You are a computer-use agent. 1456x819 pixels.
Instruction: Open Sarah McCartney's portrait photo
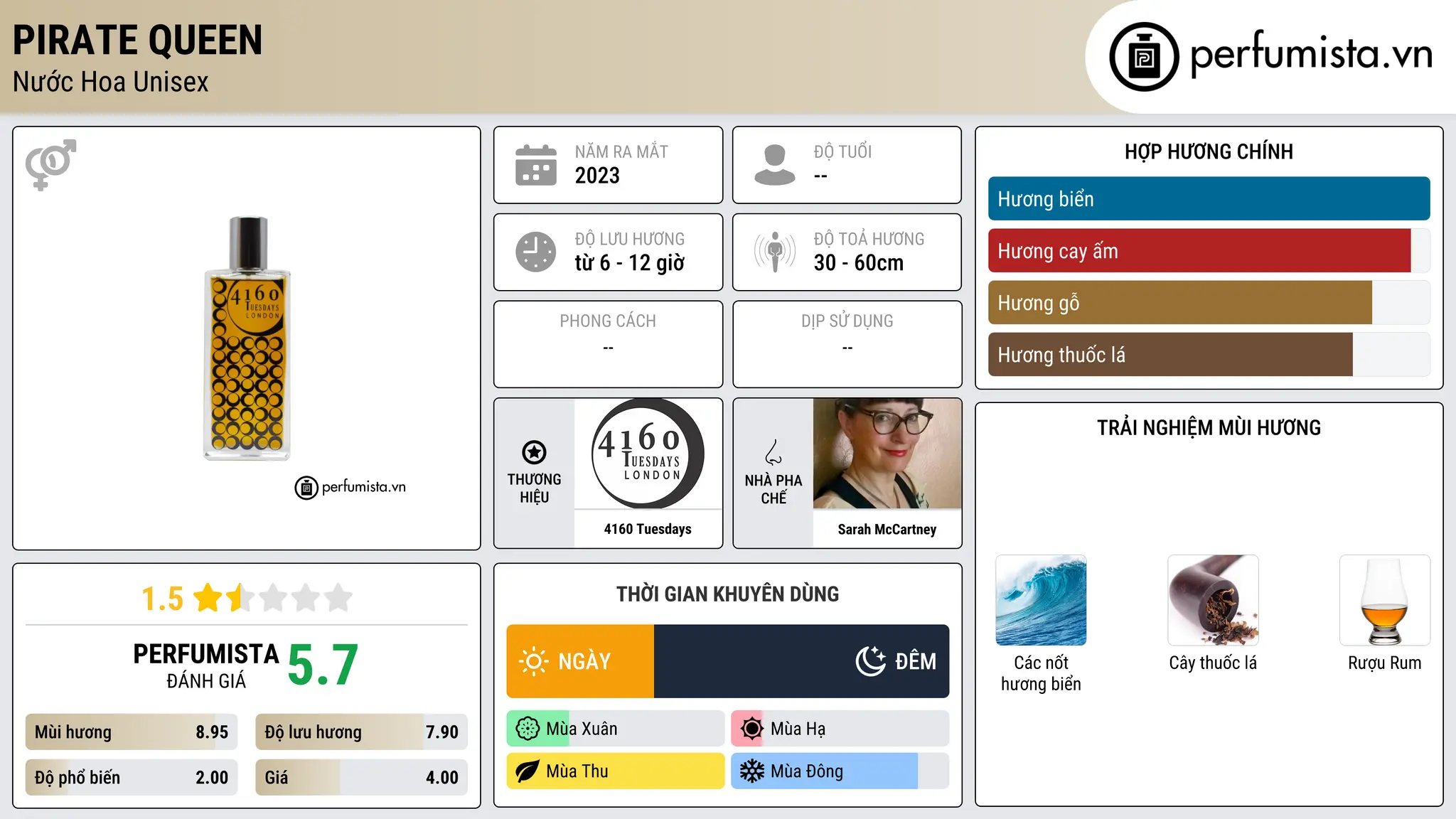click(x=887, y=454)
